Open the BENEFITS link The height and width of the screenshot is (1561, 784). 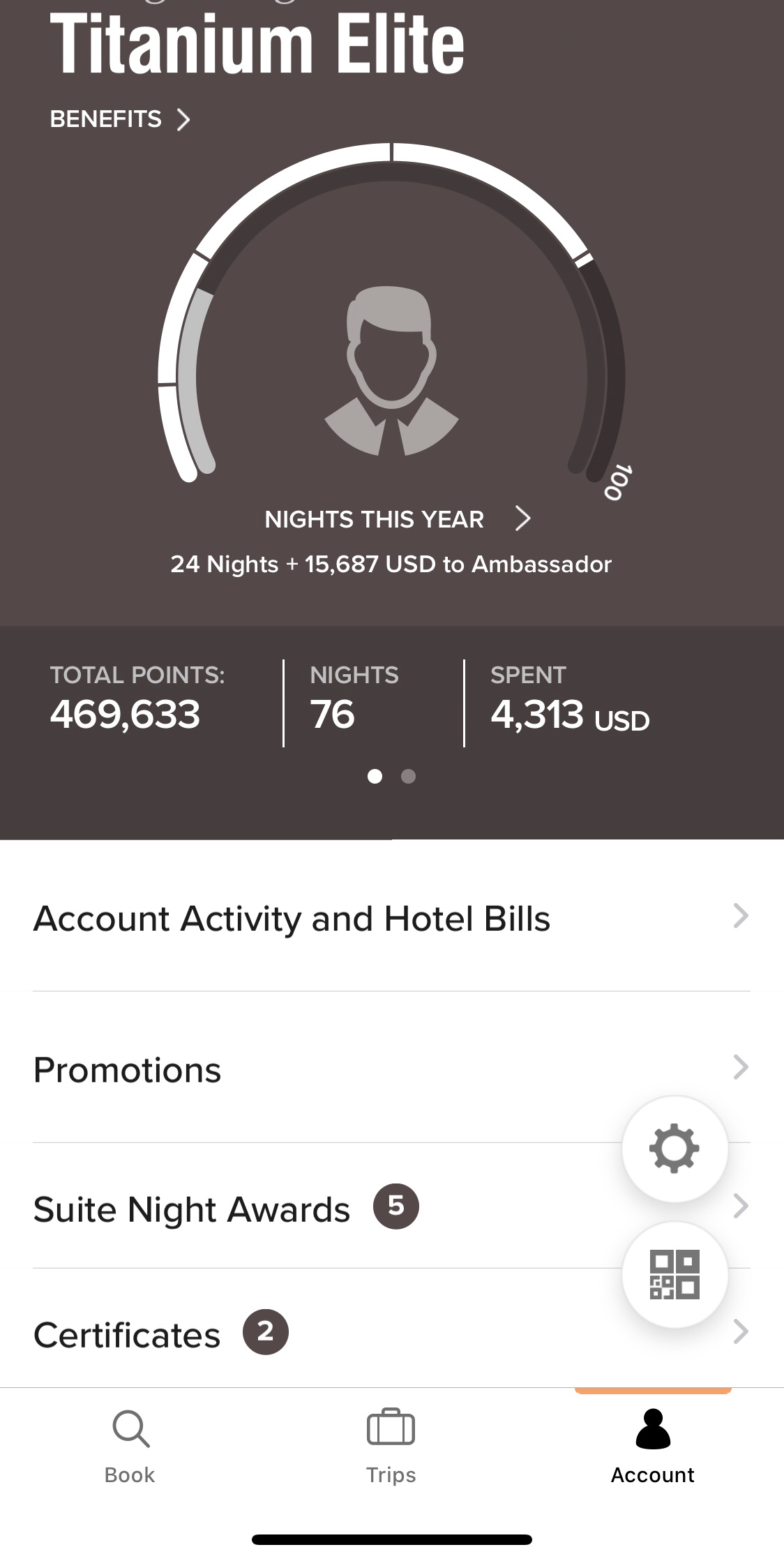tap(120, 119)
